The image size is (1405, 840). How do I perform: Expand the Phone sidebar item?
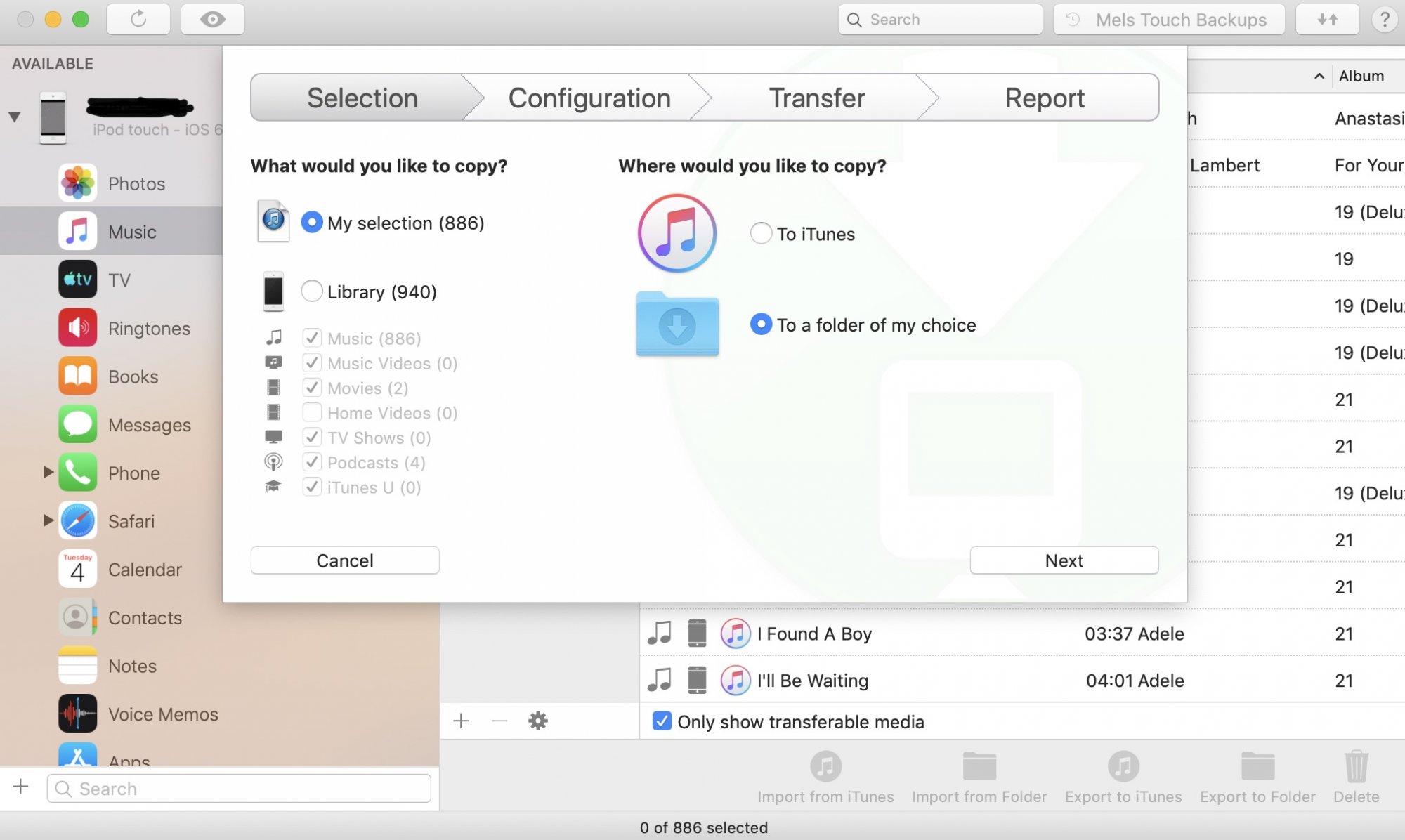[48, 472]
